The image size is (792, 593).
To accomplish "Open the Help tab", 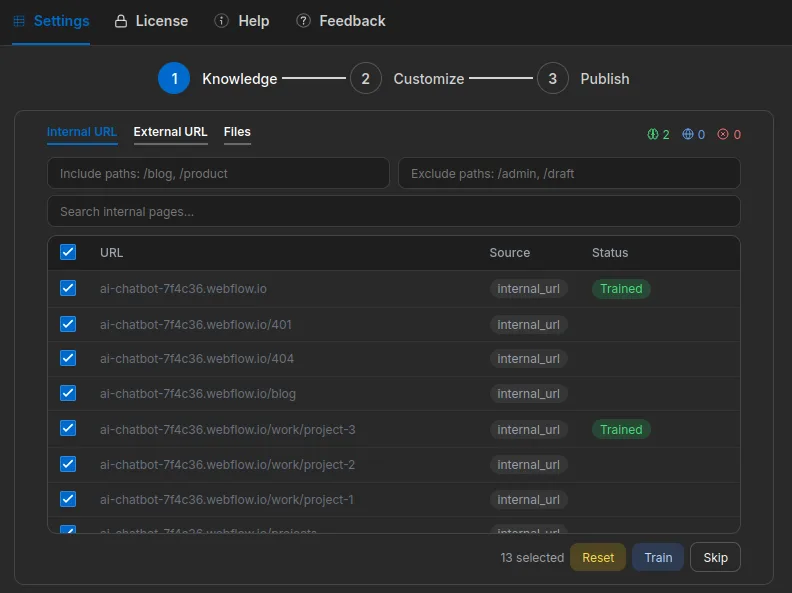I will pos(242,21).
